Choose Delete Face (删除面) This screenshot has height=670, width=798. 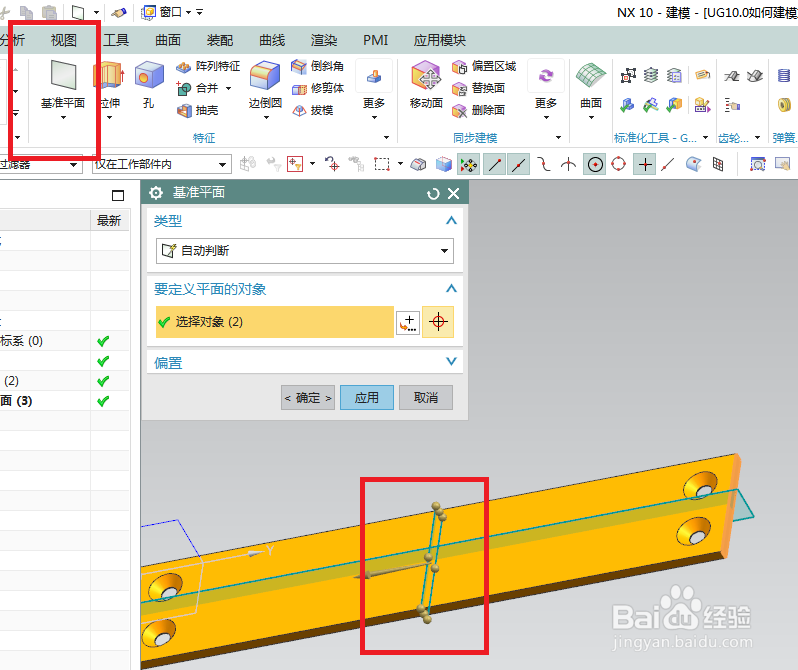(478, 110)
